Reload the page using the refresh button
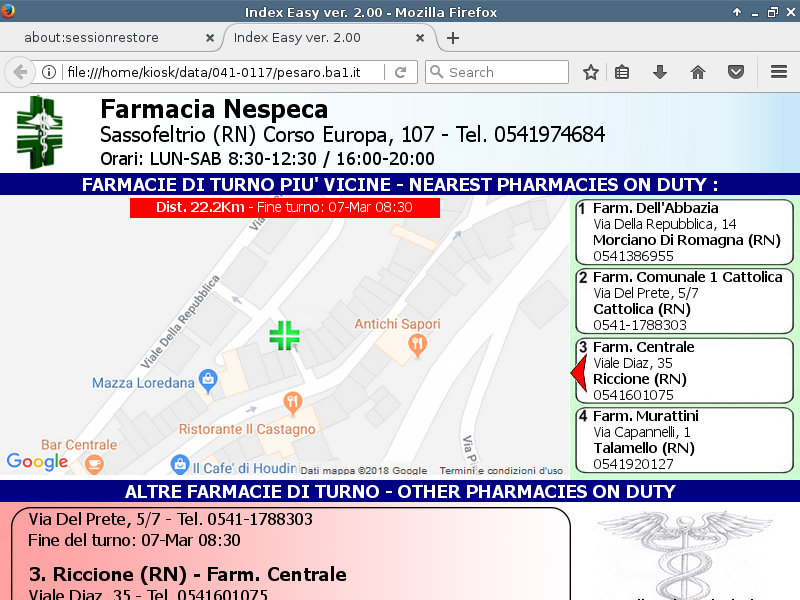Screen dimensions: 800x600 coord(400,72)
